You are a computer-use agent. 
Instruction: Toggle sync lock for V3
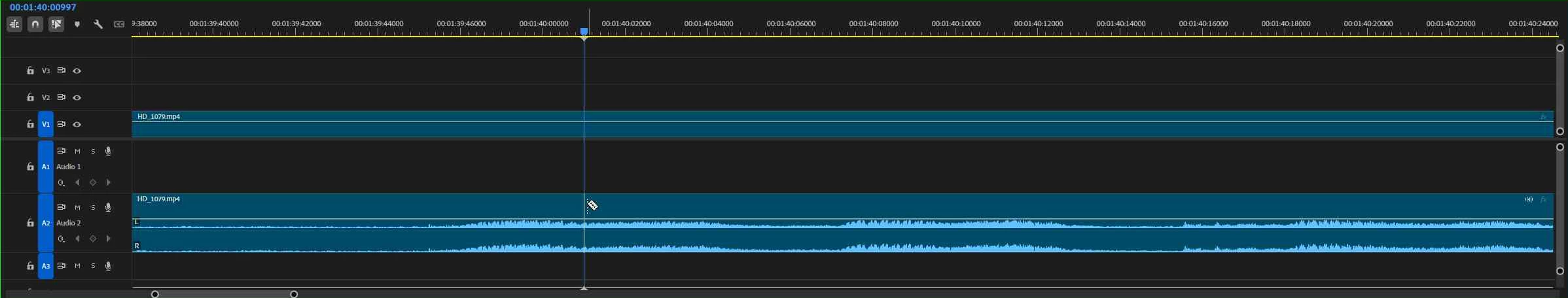62,71
